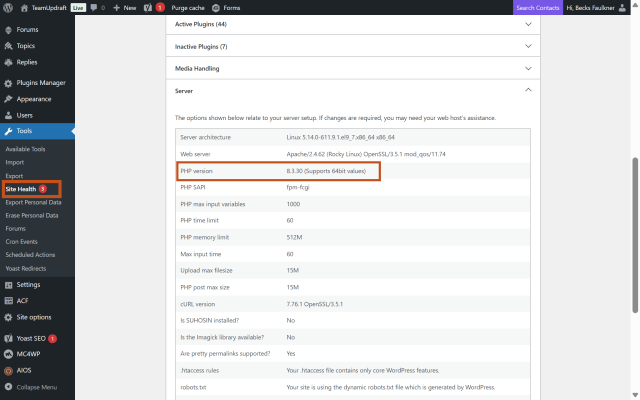Click the .htaccess rules row label

tap(200, 371)
